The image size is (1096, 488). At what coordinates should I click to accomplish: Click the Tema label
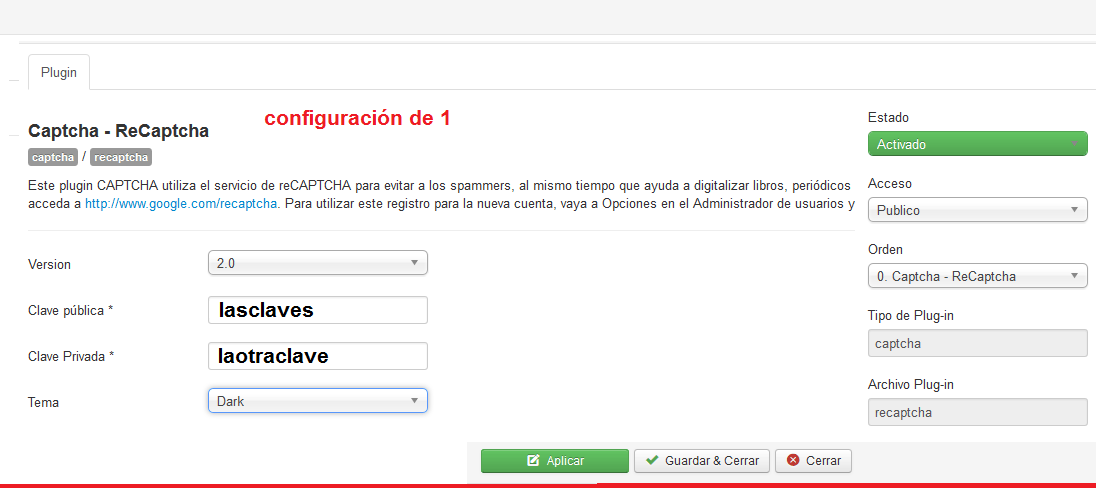coord(43,403)
